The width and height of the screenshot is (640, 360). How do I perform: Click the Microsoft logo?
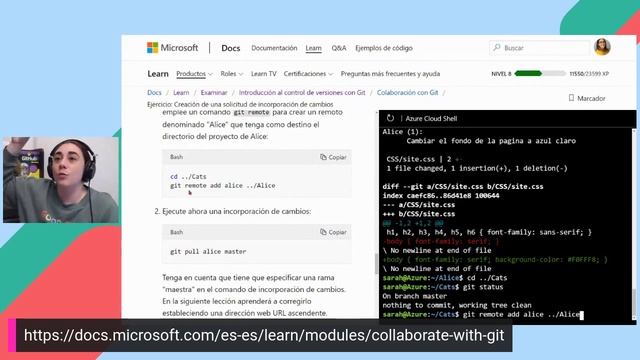pos(172,48)
